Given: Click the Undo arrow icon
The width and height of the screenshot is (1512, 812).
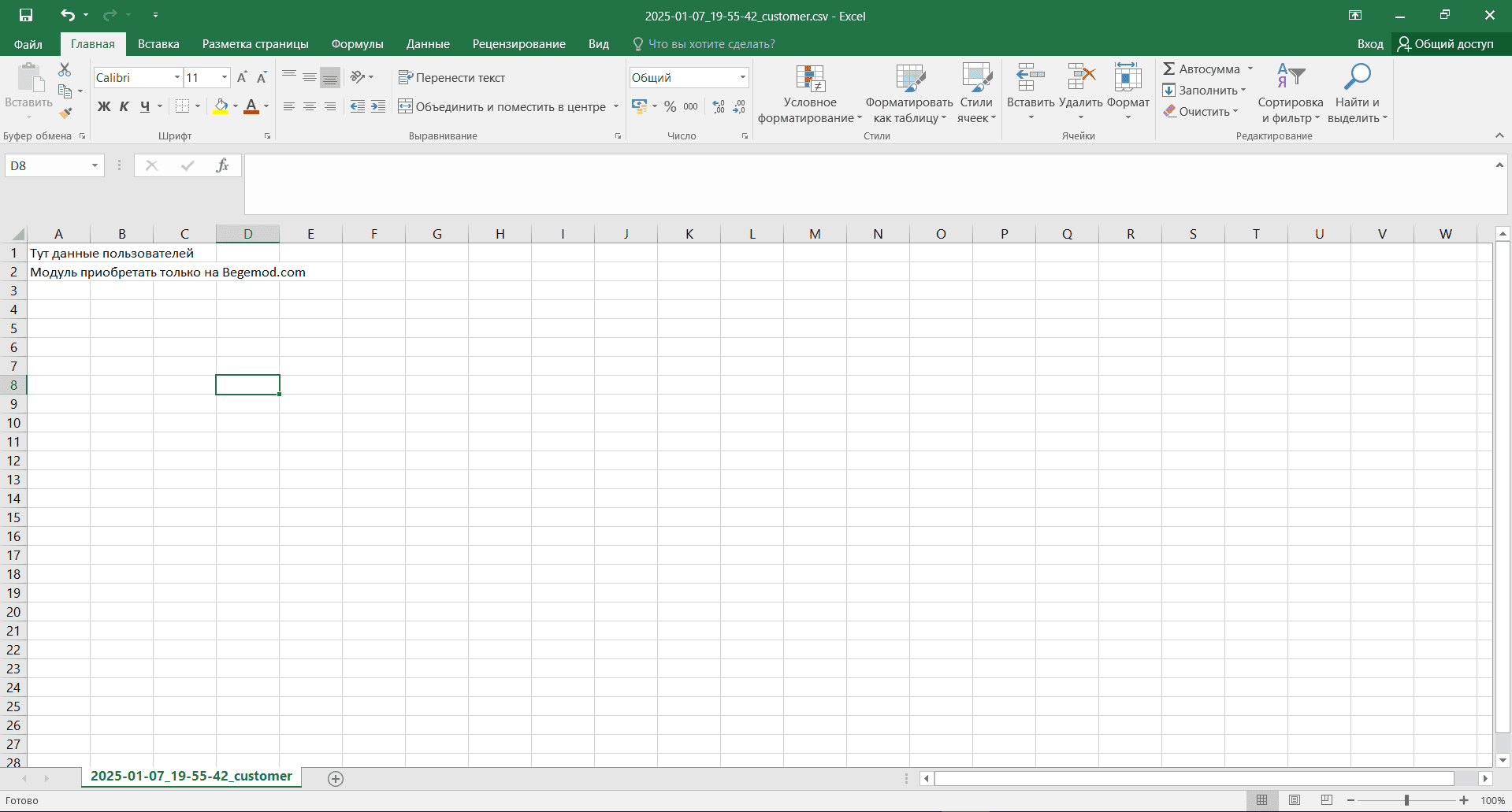Looking at the screenshot, I should [68, 15].
